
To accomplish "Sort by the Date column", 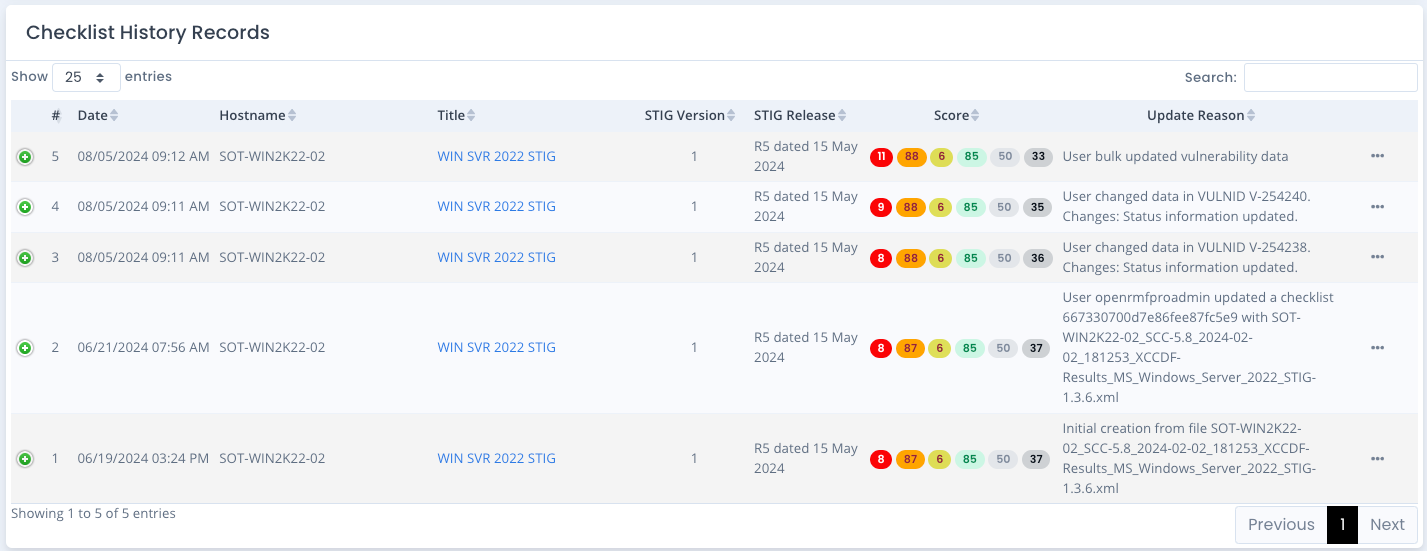I will 98,115.
